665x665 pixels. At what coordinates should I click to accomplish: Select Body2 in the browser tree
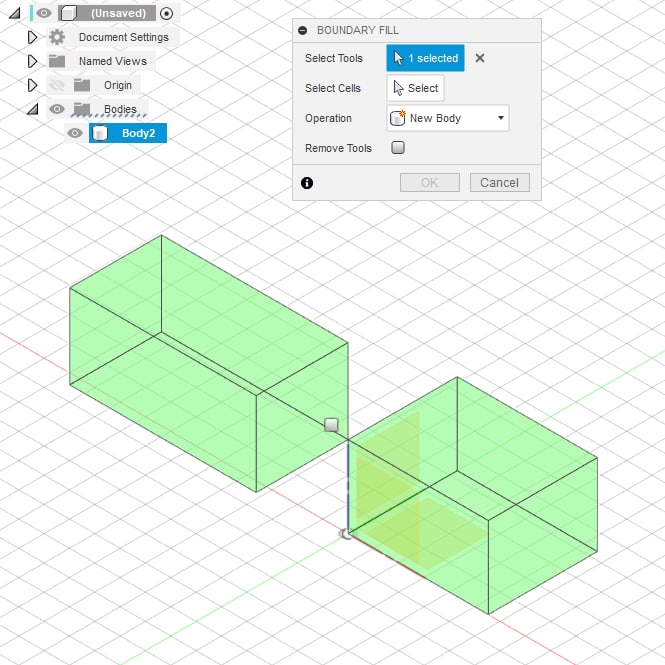point(128,133)
